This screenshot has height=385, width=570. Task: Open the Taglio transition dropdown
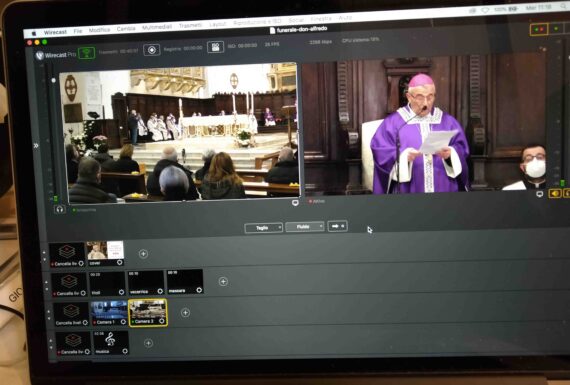tap(264, 228)
